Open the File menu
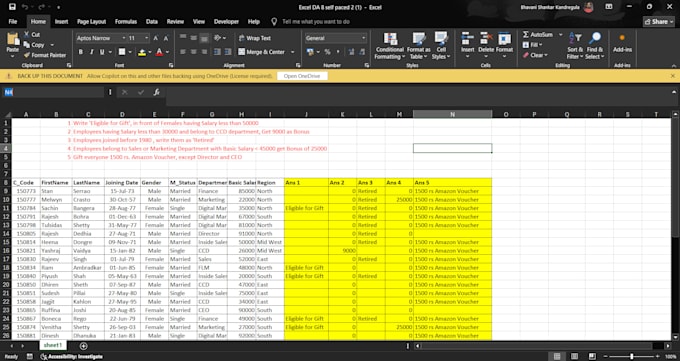 [x=13, y=21]
